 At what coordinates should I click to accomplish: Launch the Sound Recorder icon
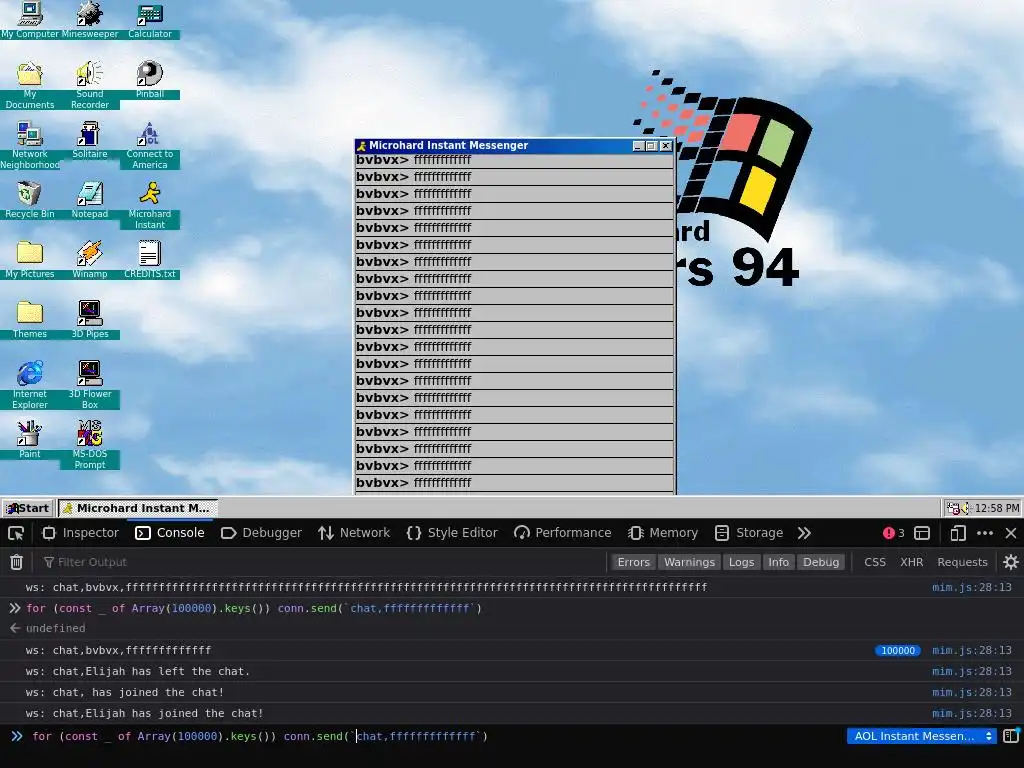coord(89,85)
